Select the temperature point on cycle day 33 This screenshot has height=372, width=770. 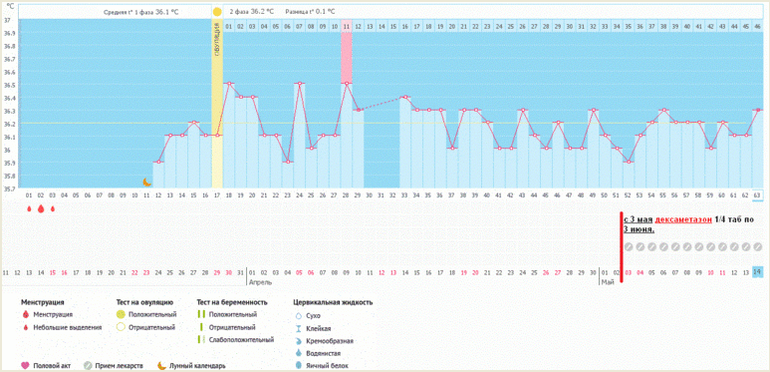(406, 97)
